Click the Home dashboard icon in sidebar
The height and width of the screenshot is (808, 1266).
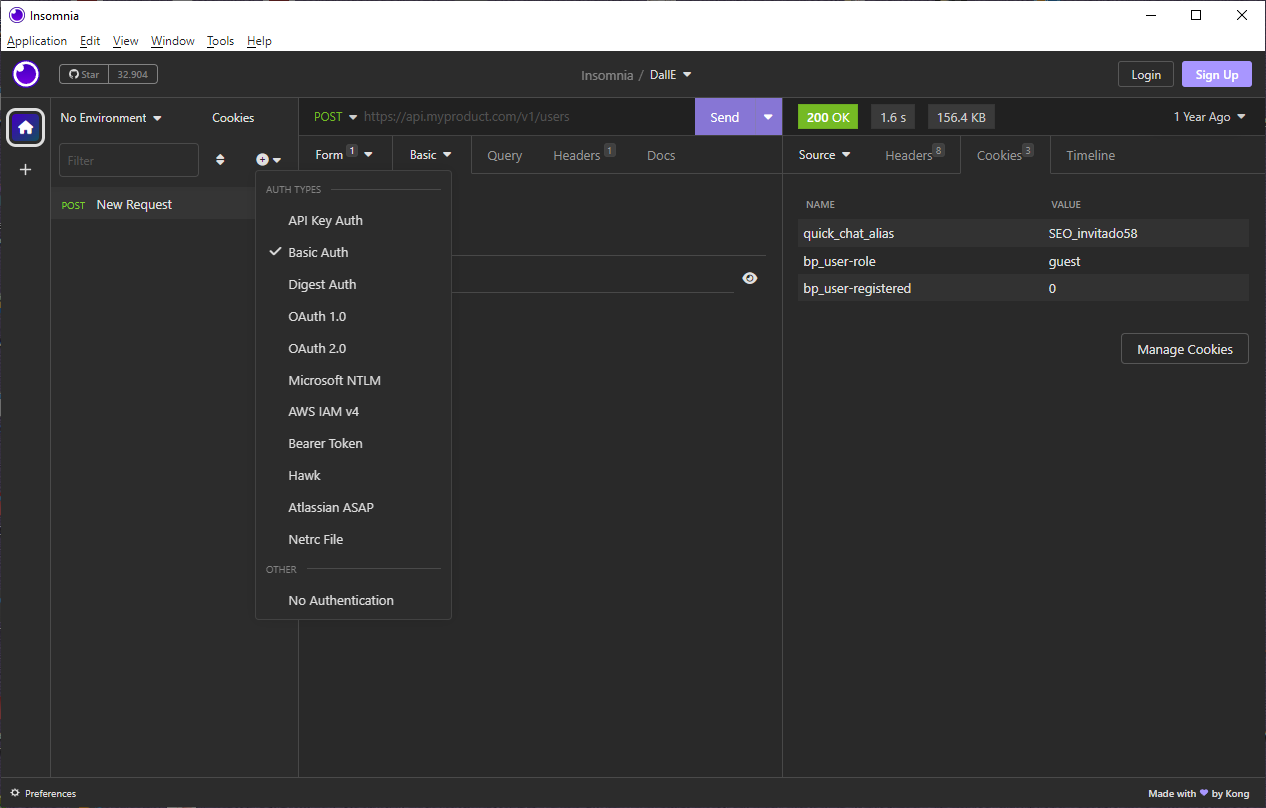(x=26, y=127)
